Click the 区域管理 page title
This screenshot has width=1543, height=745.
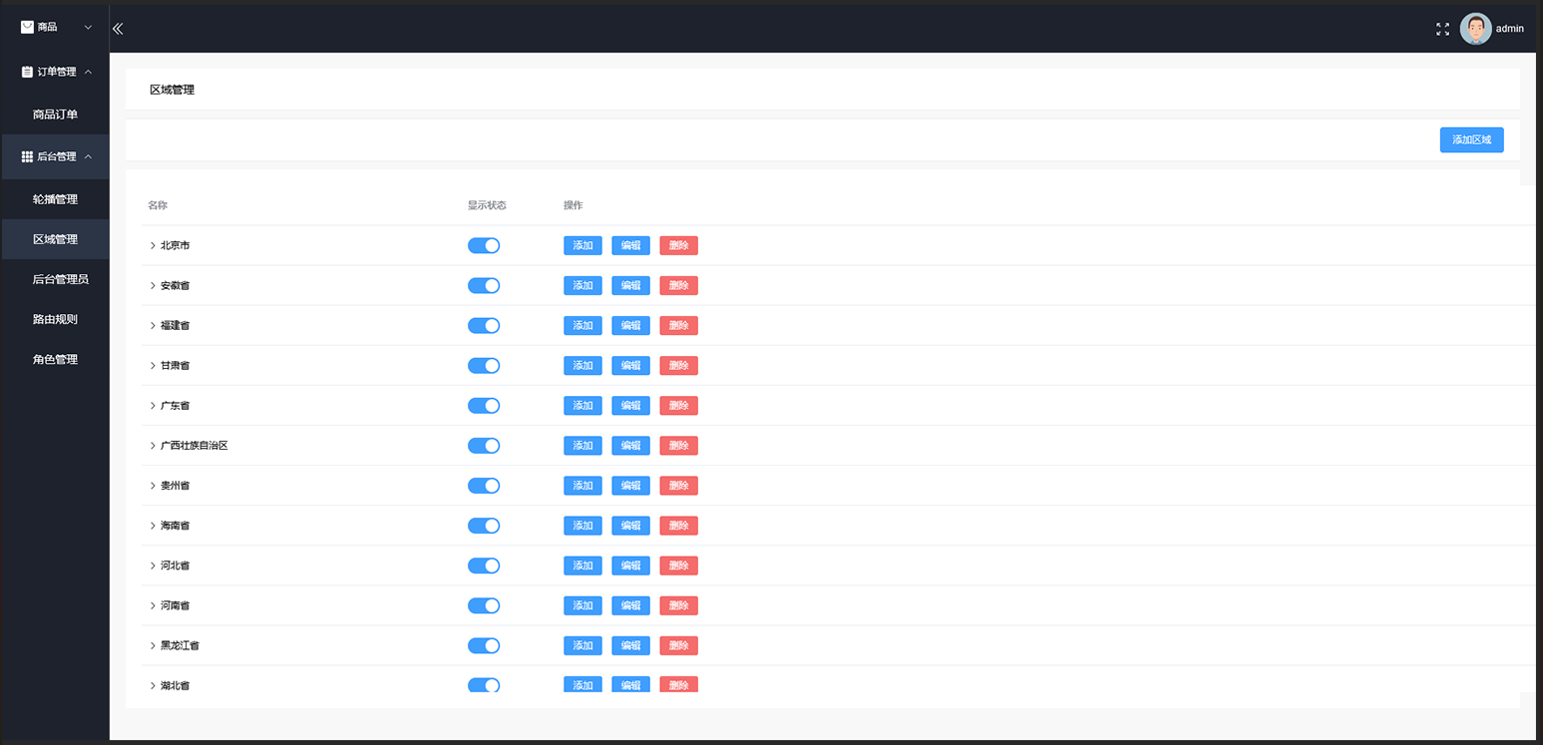(172, 89)
